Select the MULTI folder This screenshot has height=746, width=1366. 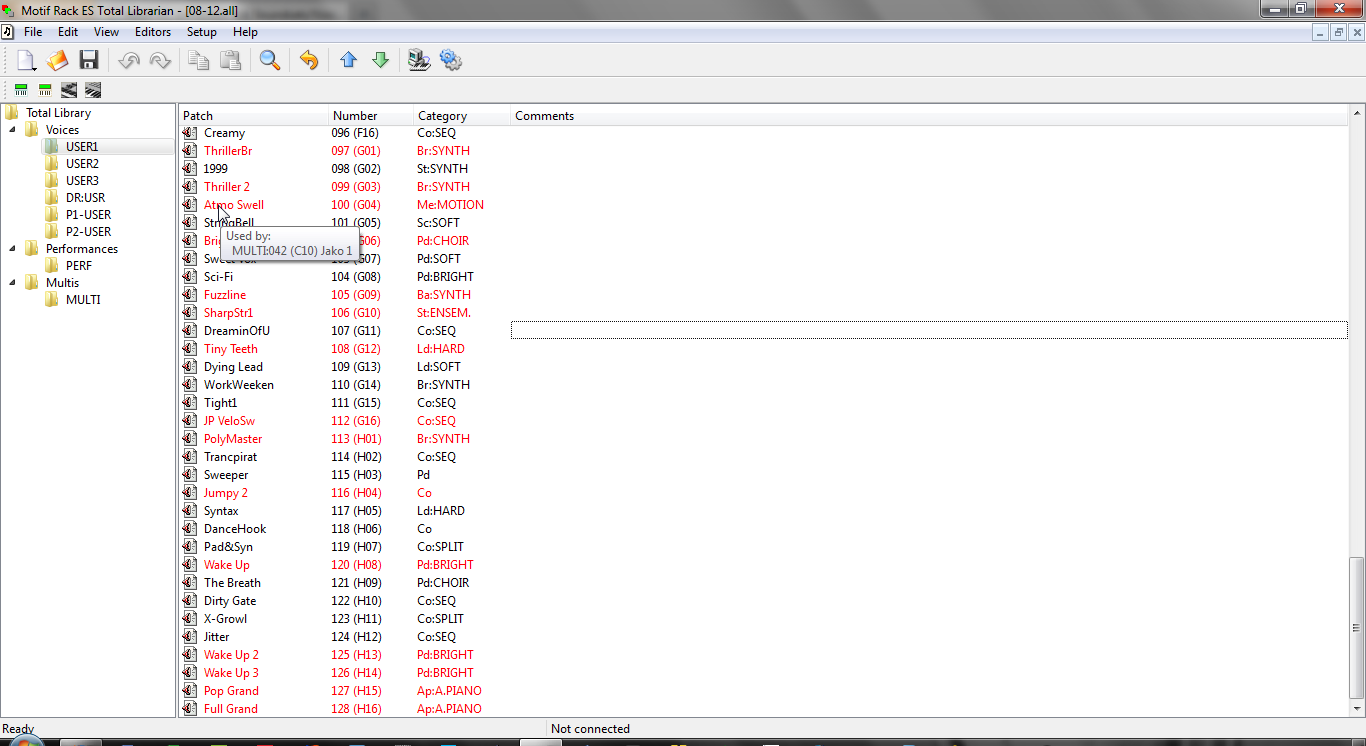83,300
